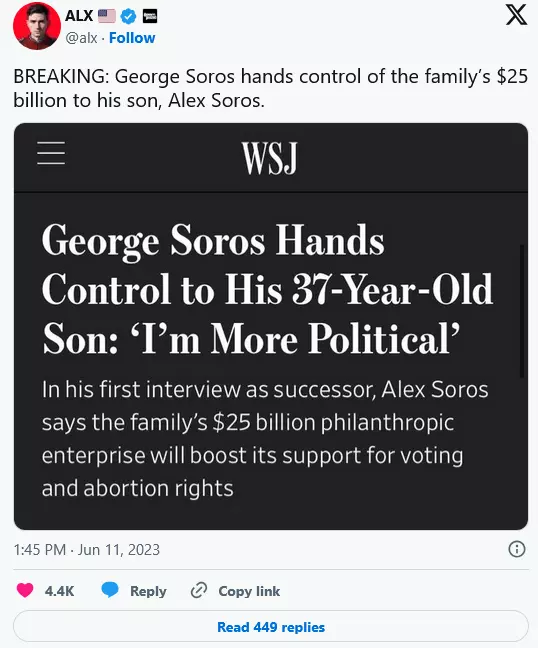Open Read 449 replies button
The width and height of the screenshot is (538, 648).
tap(271, 627)
